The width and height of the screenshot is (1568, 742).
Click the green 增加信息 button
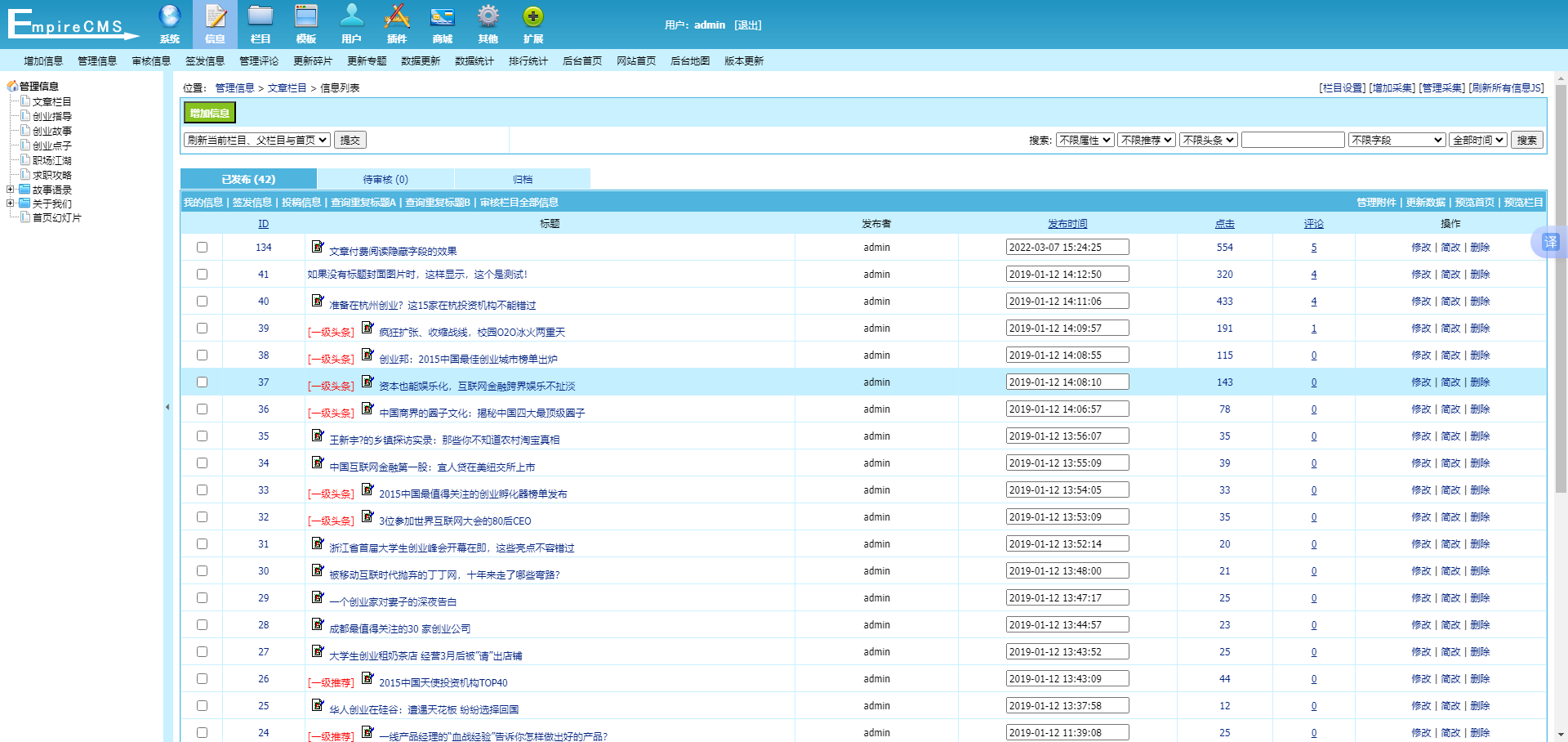click(x=209, y=113)
